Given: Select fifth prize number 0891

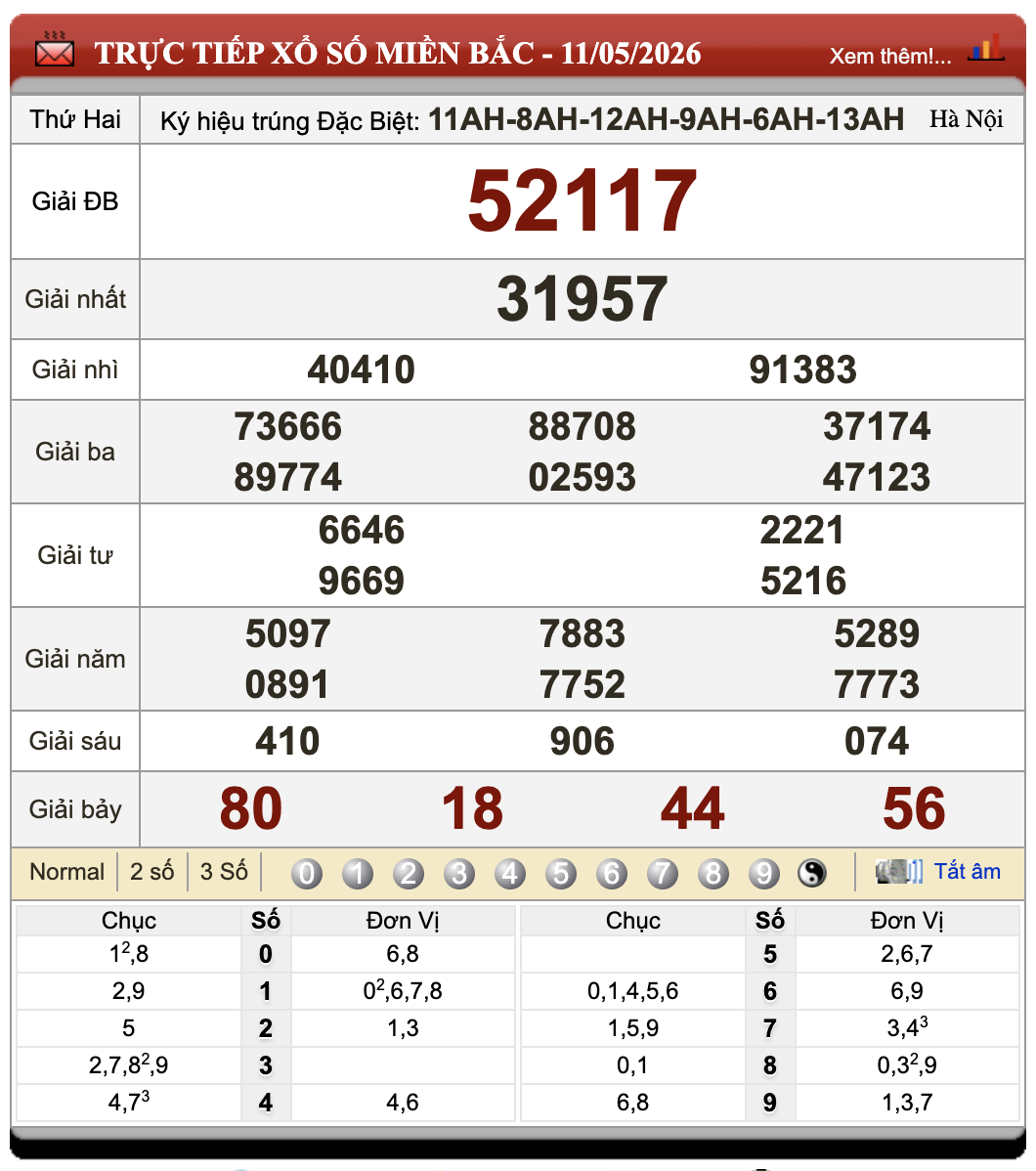Looking at the screenshot, I should point(287,685).
